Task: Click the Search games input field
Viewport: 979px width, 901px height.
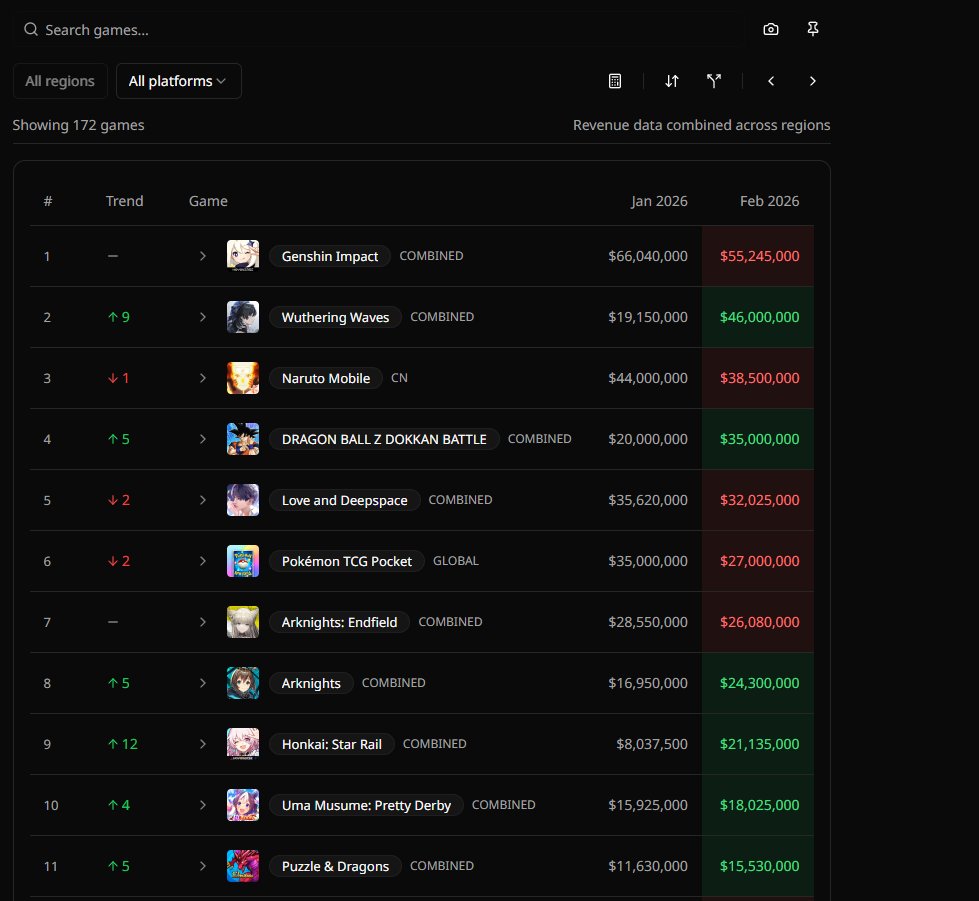Action: click(379, 29)
